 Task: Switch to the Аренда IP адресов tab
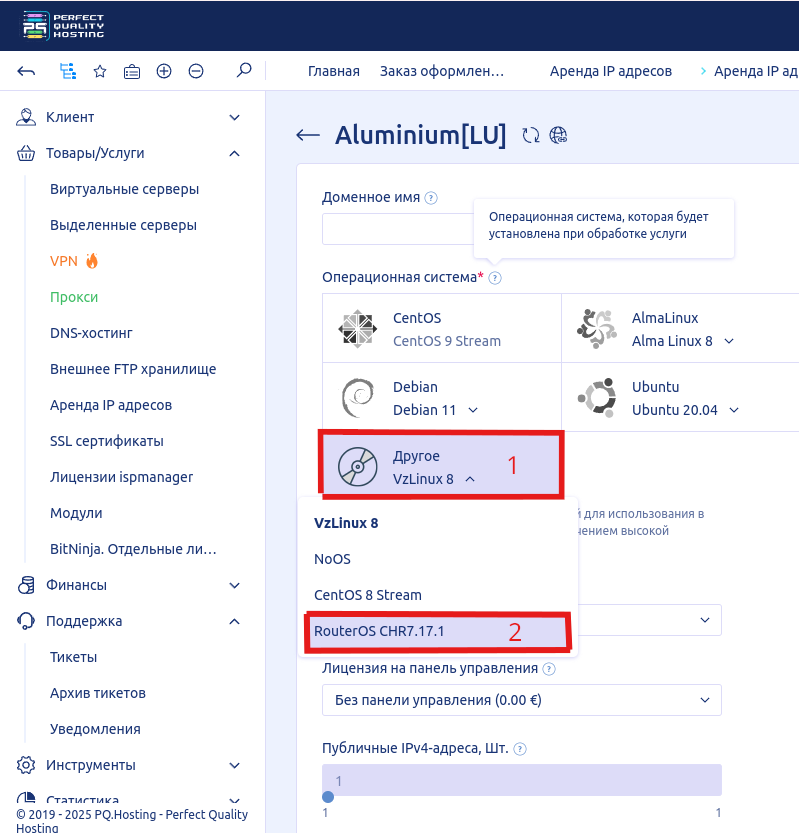(611, 71)
